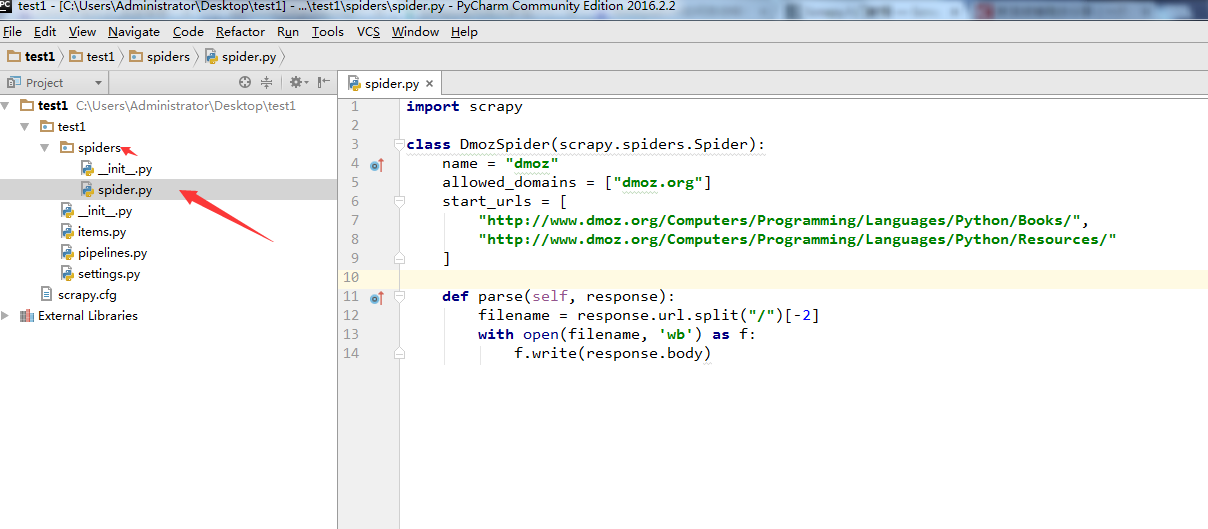Click the second test1 breadcrumb in navigation bar
Image resolution: width=1208 pixels, height=529 pixels.
click(92, 57)
